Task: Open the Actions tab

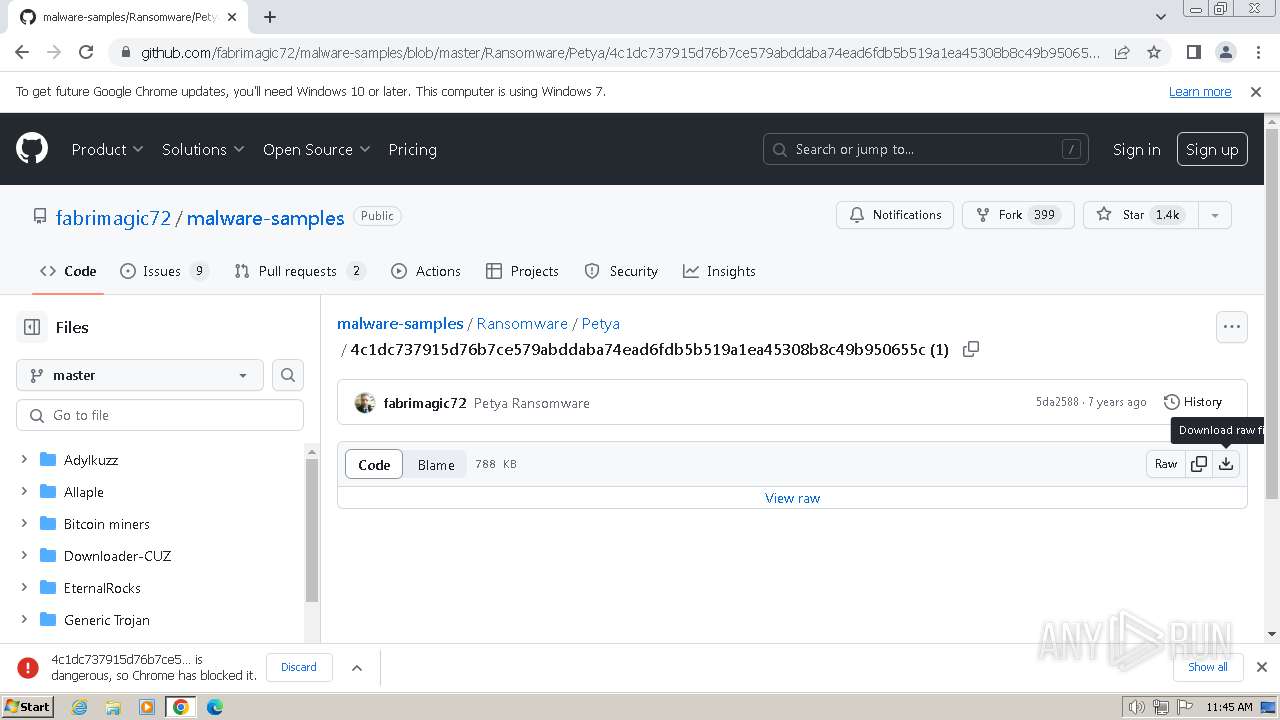Action: coord(426,271)
